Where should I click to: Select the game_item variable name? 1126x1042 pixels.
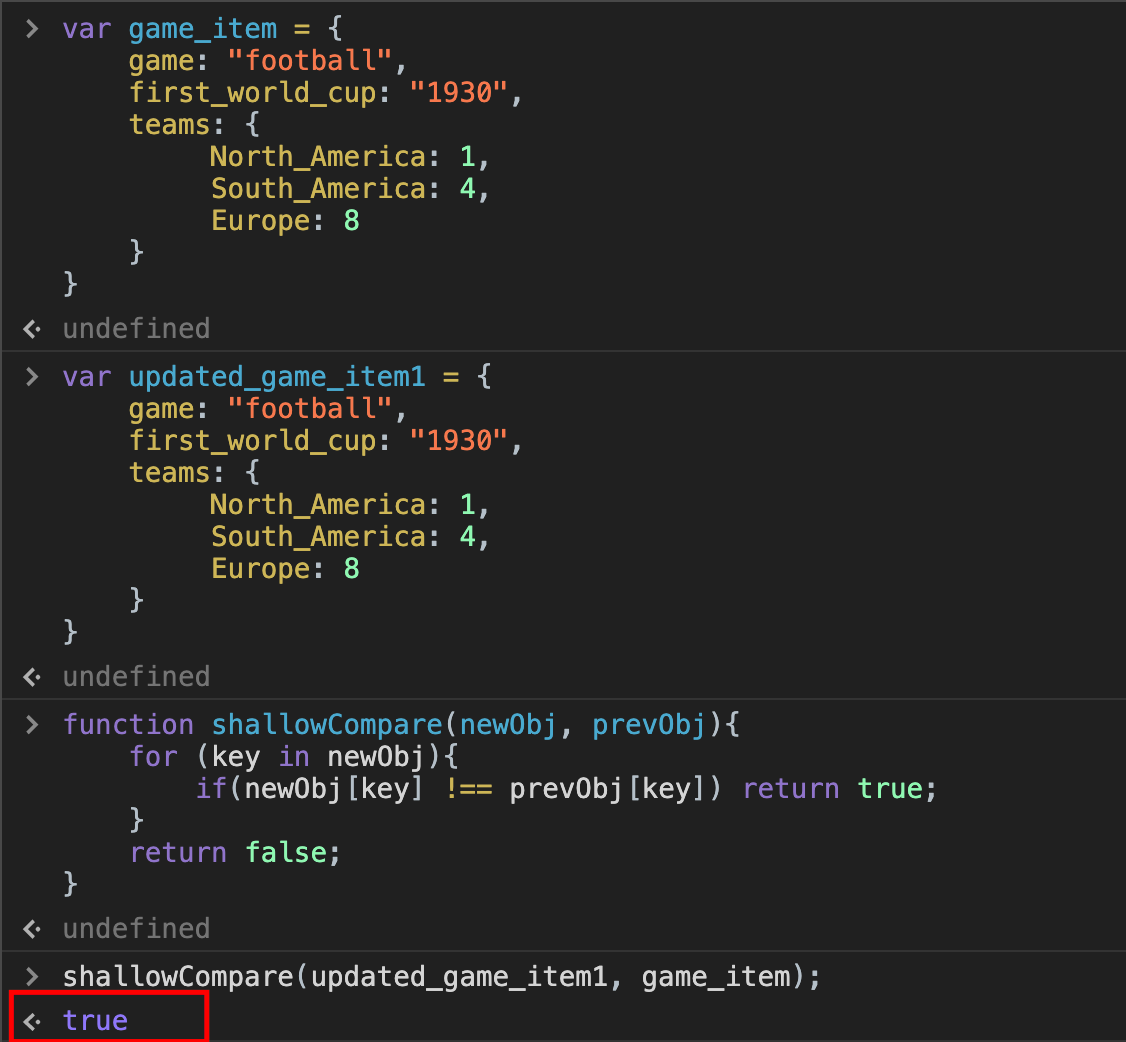tap(203, 29)
